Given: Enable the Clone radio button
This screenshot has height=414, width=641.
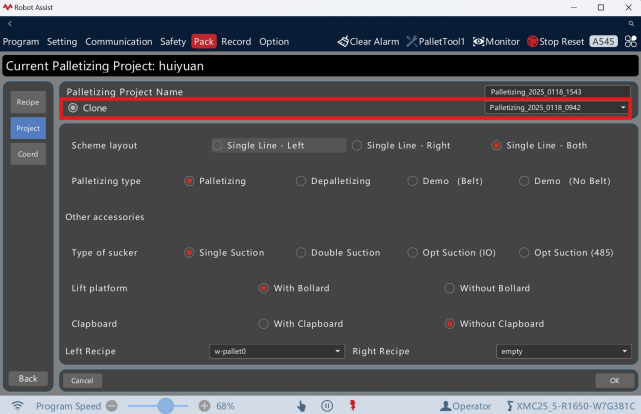Looking at the screenshot, I should click(73, 108).
